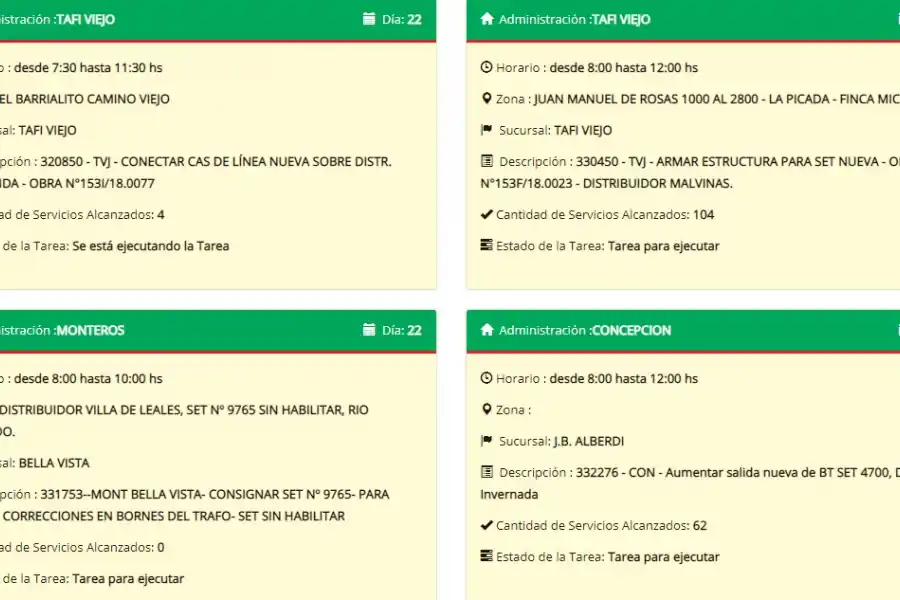Click the home icon on the CONCEPCION card
This screenshot has height=600, width=900.
tap(485, 330)
